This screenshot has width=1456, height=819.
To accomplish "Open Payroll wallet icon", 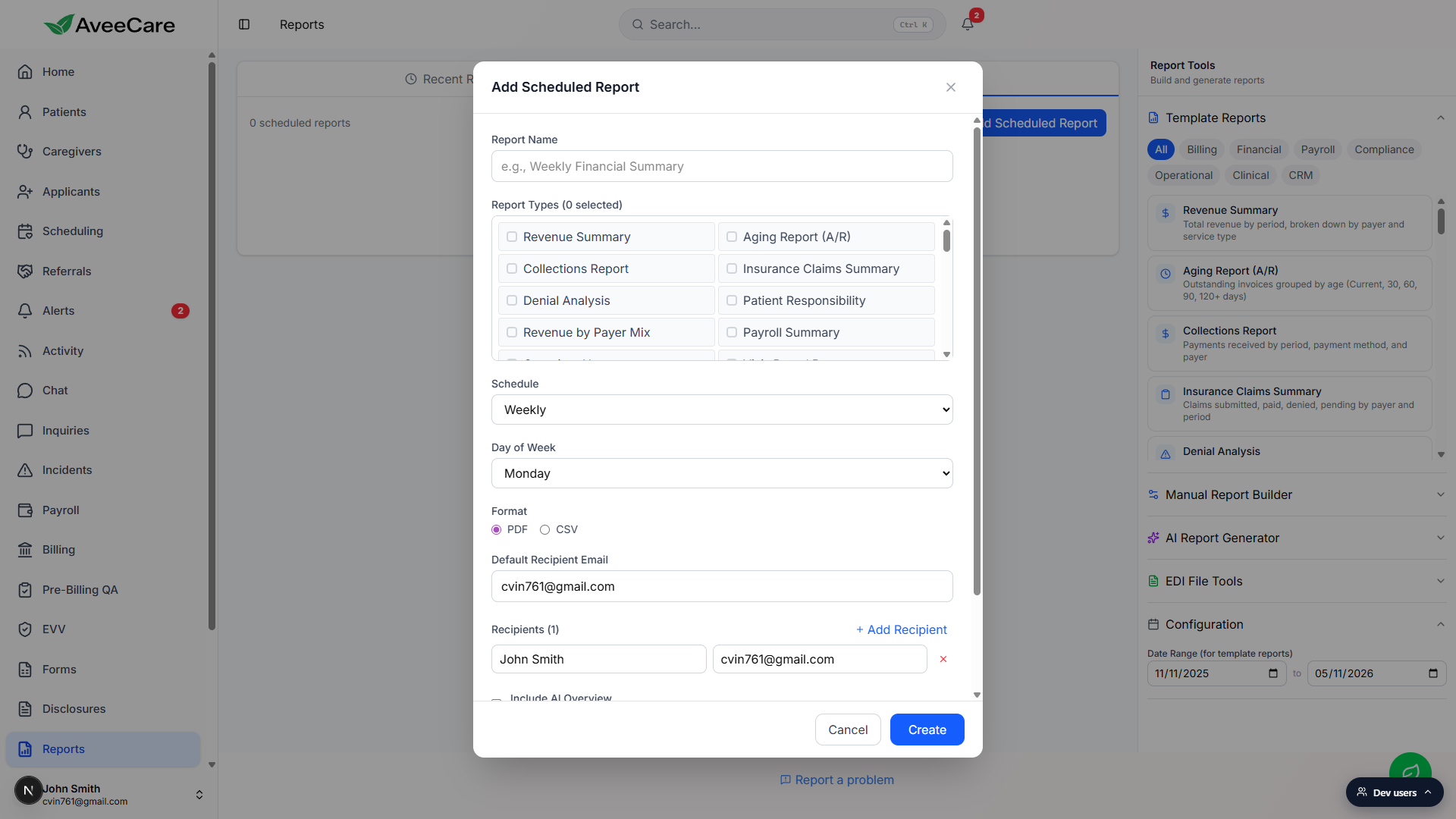I will (x=25, y=510).
